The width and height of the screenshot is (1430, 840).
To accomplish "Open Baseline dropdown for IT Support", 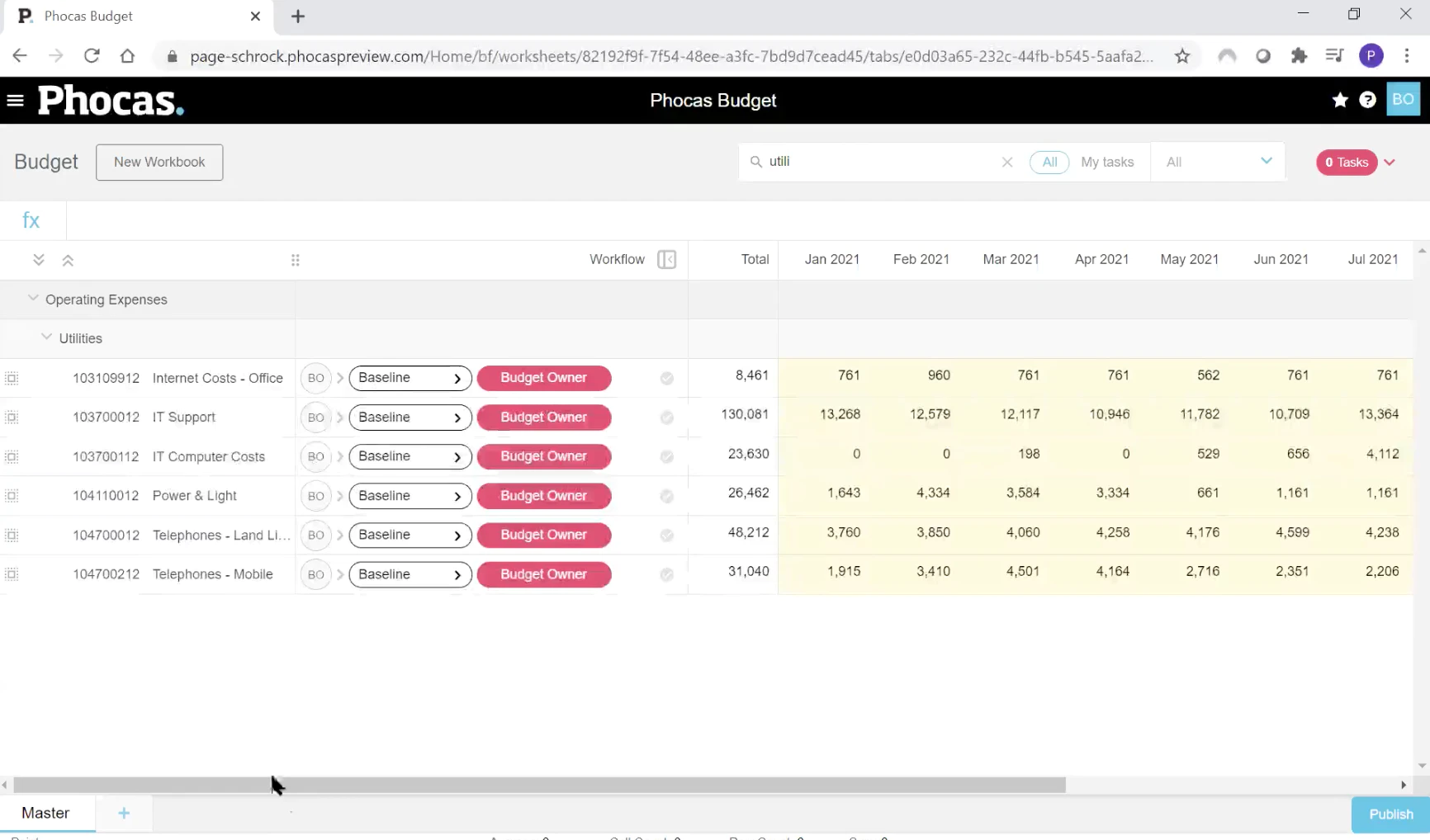I will pos(410,418).
